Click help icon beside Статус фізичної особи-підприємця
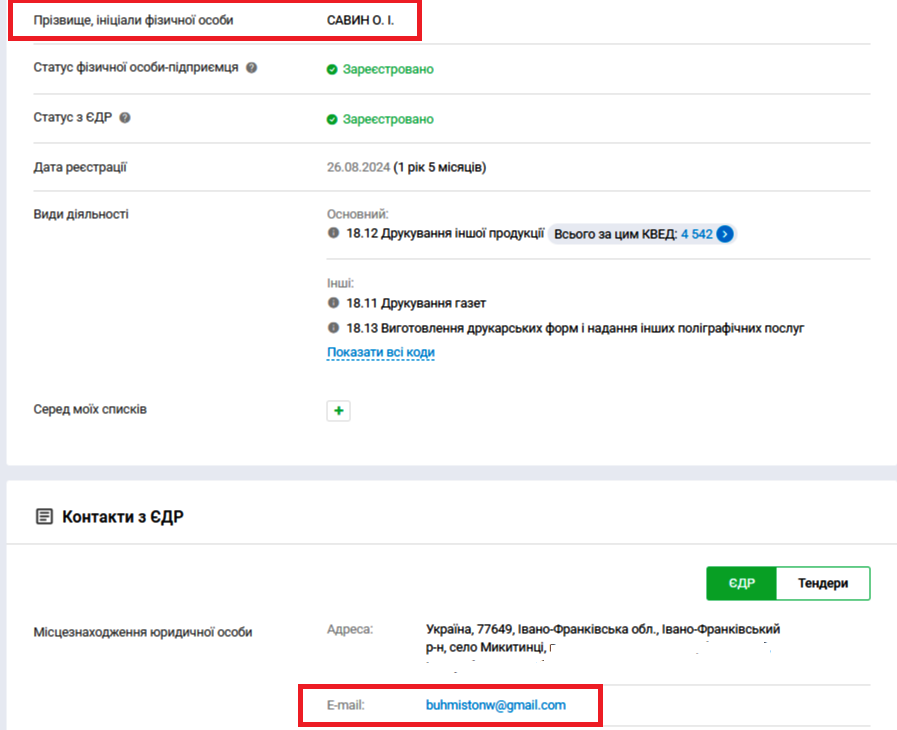 pyautogui.click(x=252, y=68)
